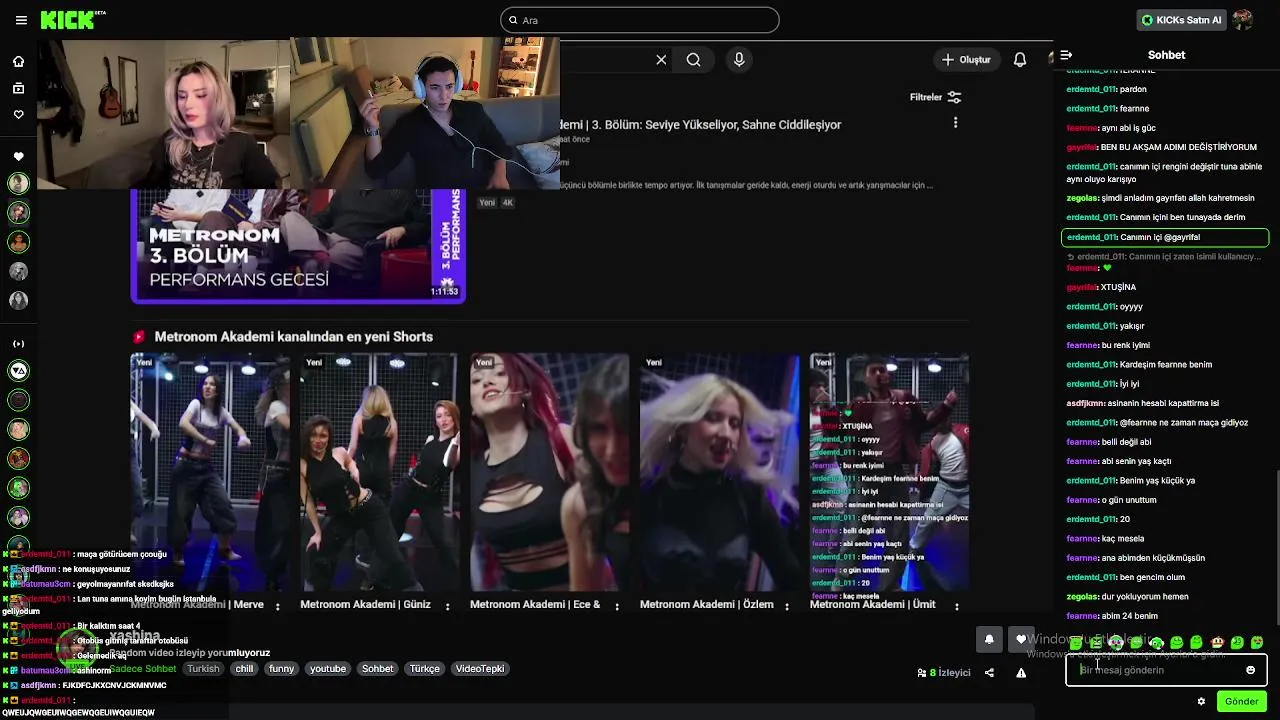
Task: Select the Turkish tag
Action: click(x=203, y=669)
